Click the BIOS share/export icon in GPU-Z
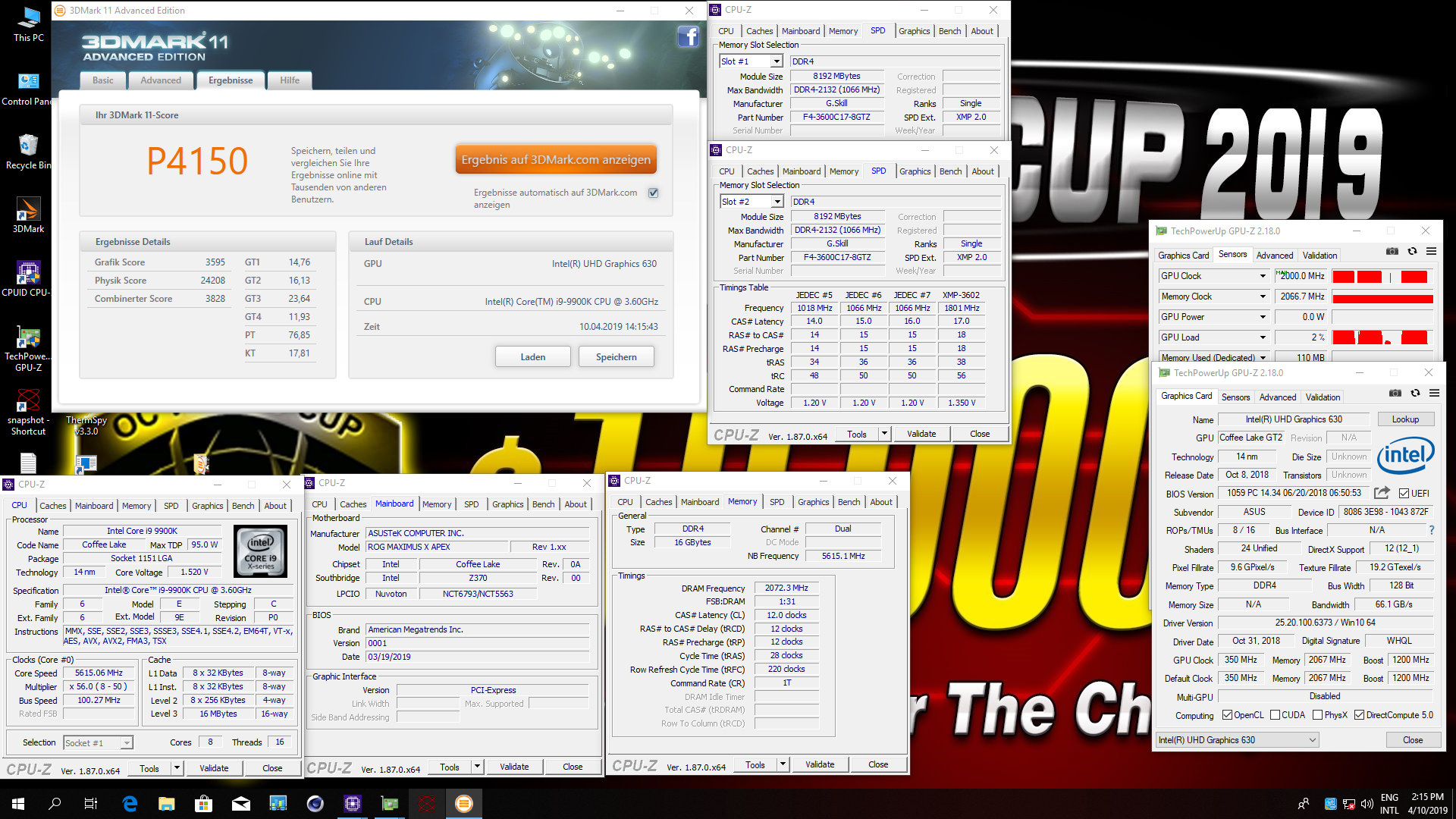1456x819 pixels. (1382, 492)
